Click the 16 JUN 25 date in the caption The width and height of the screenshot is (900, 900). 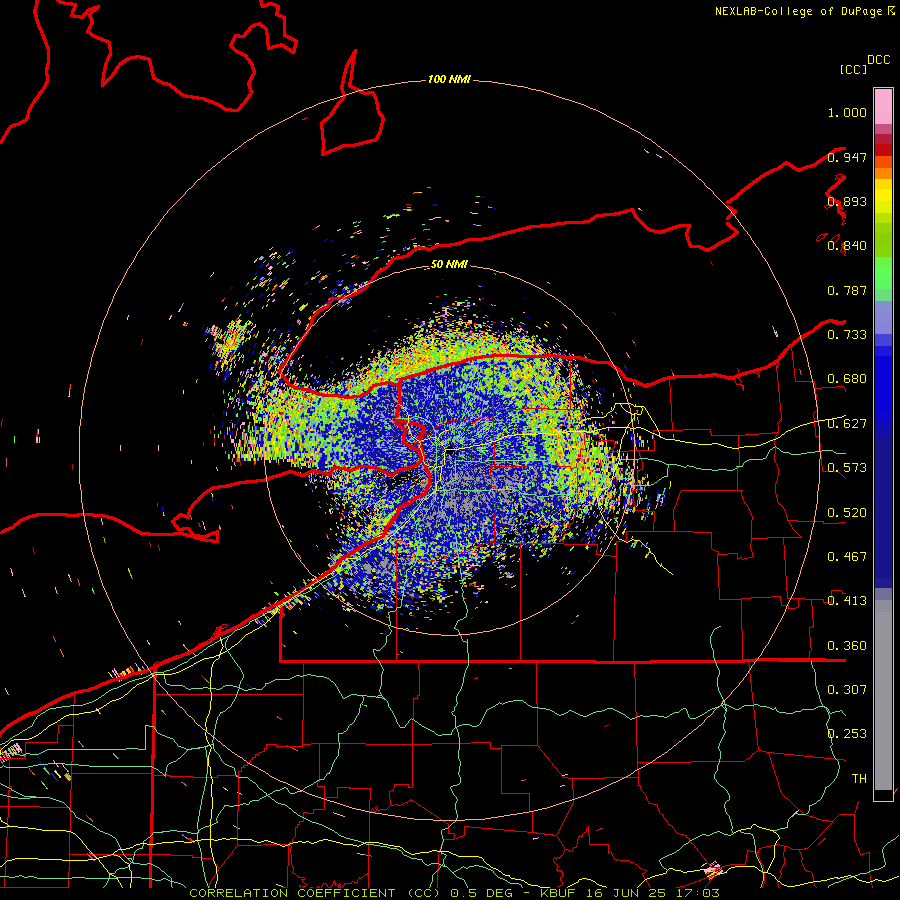pyautogui.click(x=626, y=893)
